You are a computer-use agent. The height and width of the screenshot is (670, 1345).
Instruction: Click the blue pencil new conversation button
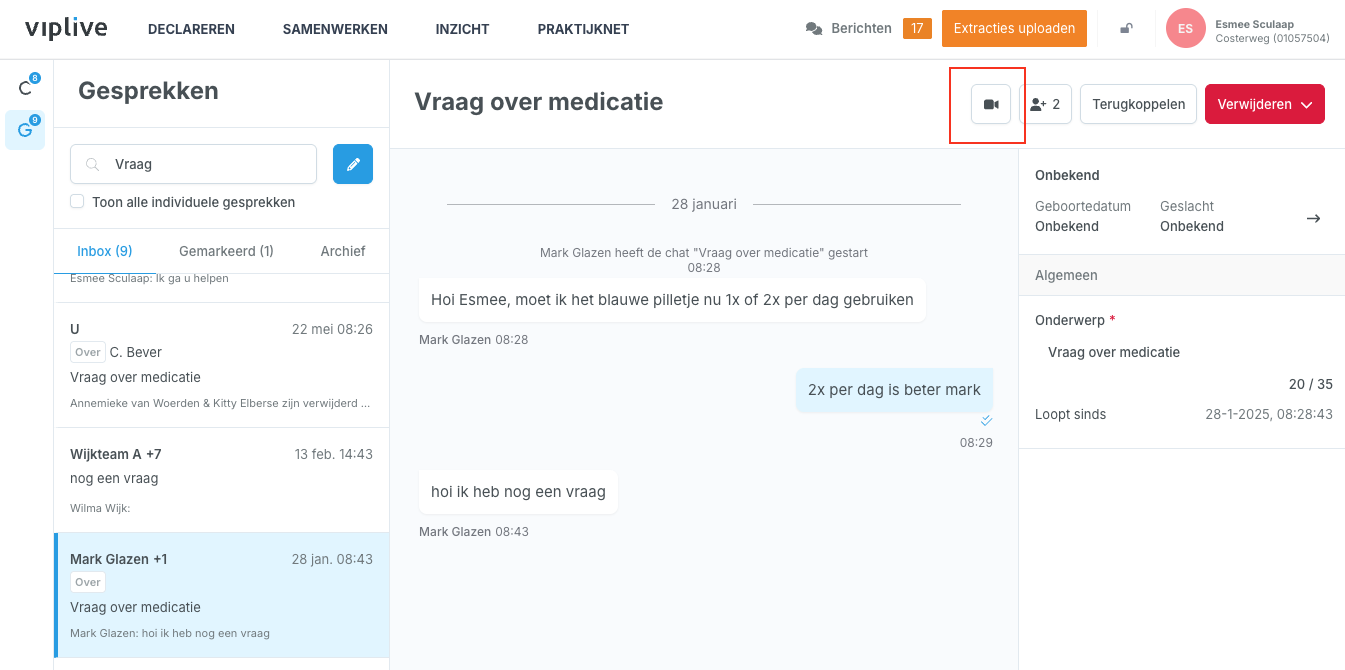[353, 164]
